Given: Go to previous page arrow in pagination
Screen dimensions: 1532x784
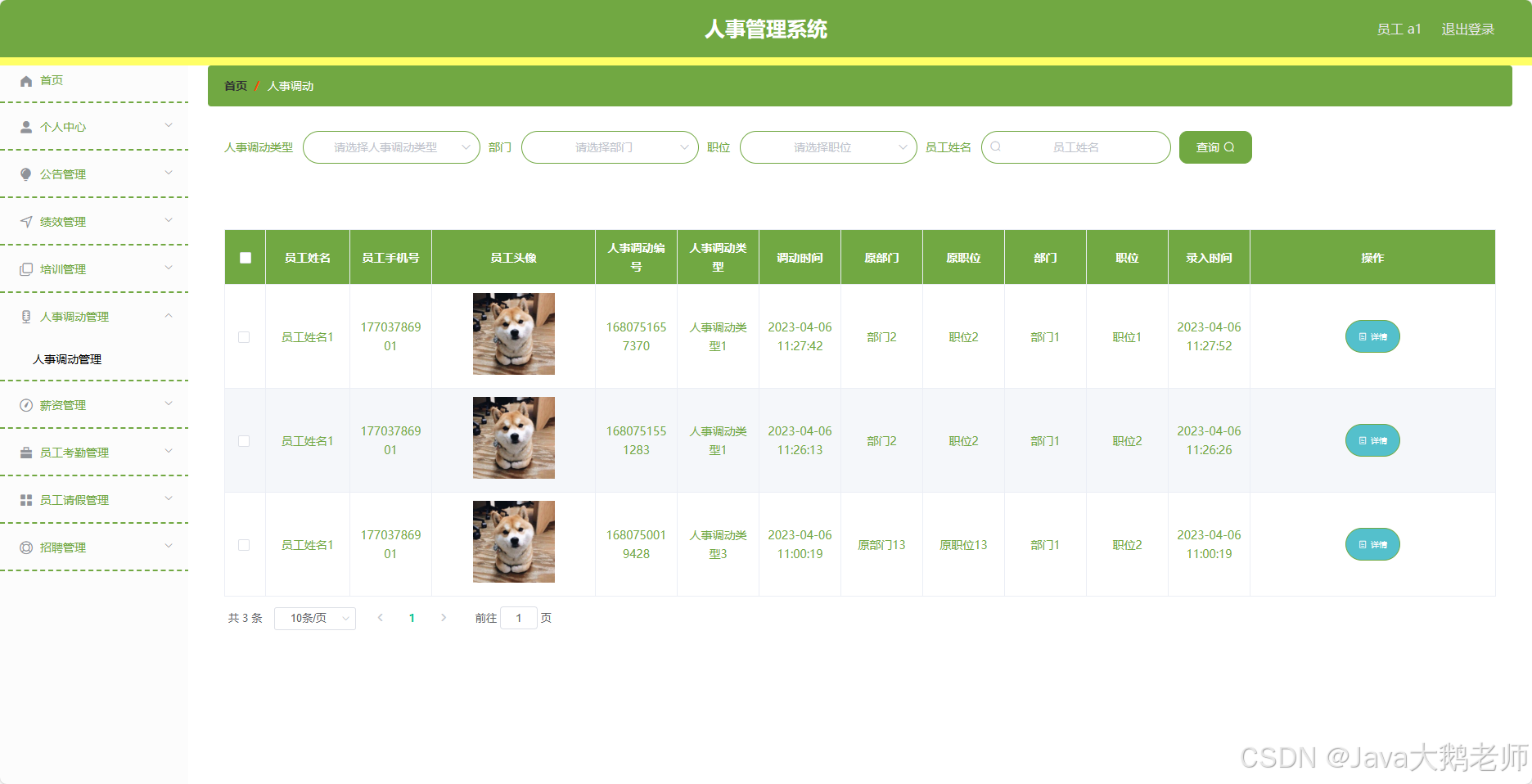Looking at the screenshot, I should tap(381, 618).
